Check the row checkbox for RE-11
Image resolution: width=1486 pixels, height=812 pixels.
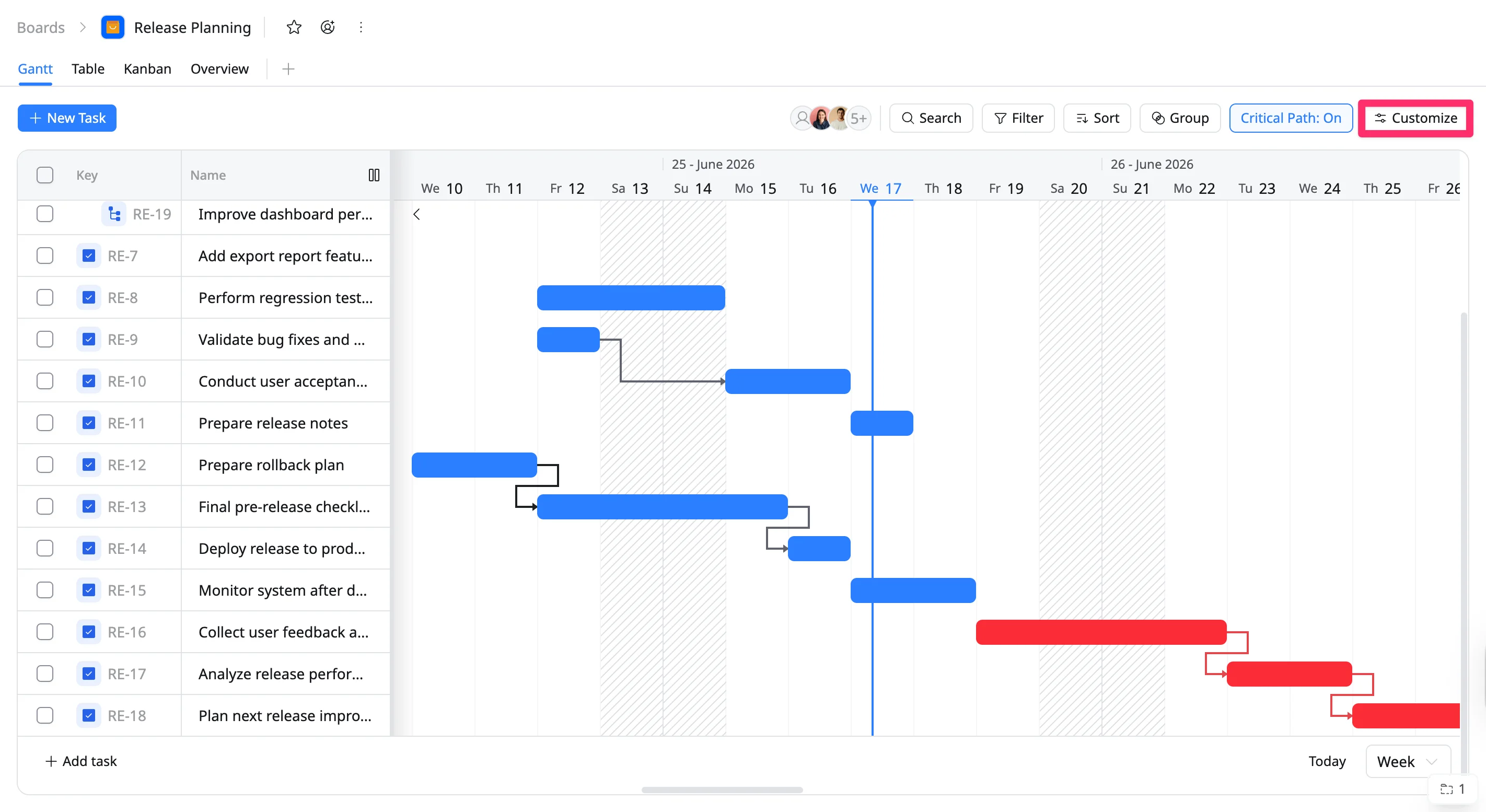pos(44,423)
